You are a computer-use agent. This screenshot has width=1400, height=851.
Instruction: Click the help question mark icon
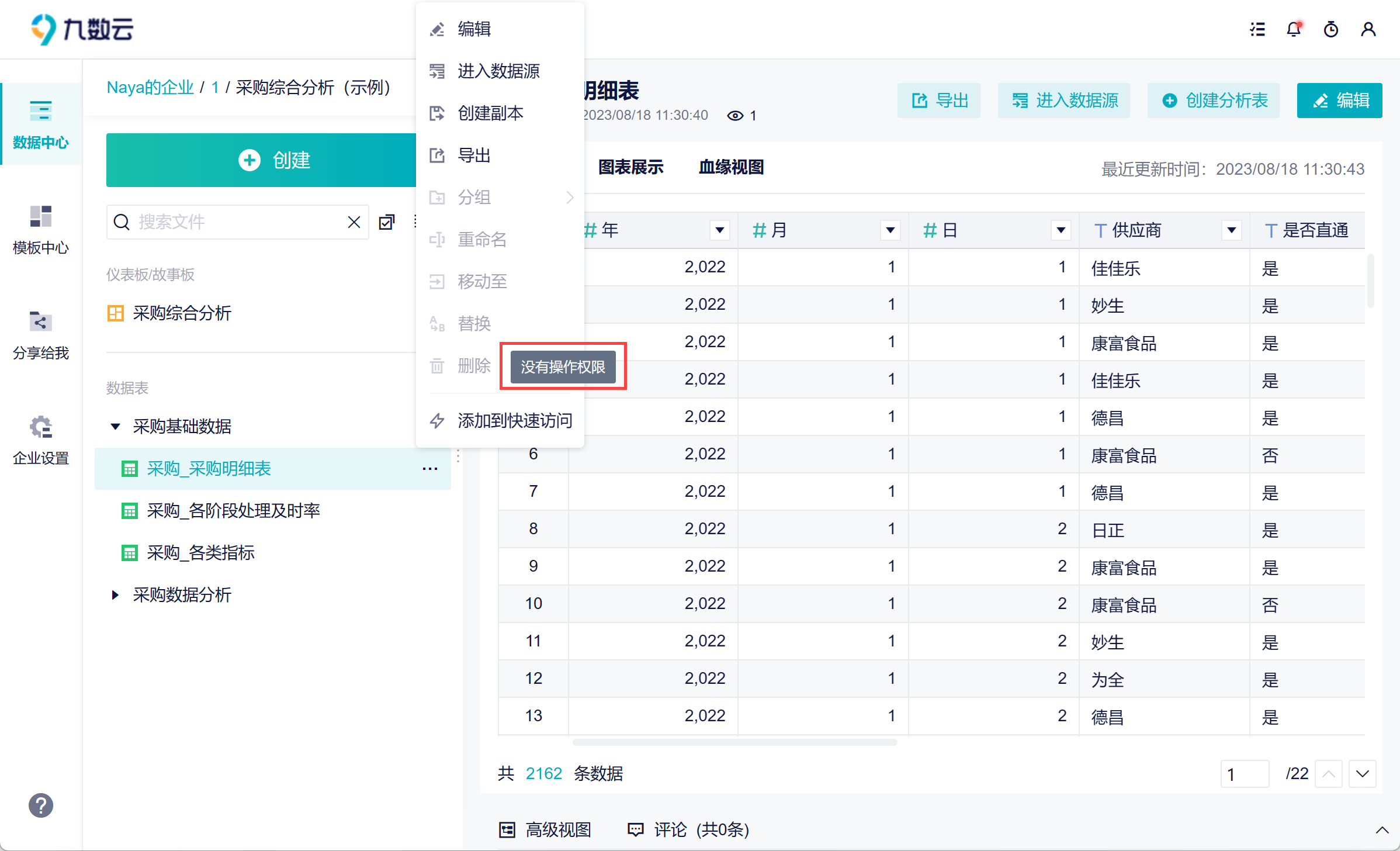pyautogui.click(x=40, y=805)
